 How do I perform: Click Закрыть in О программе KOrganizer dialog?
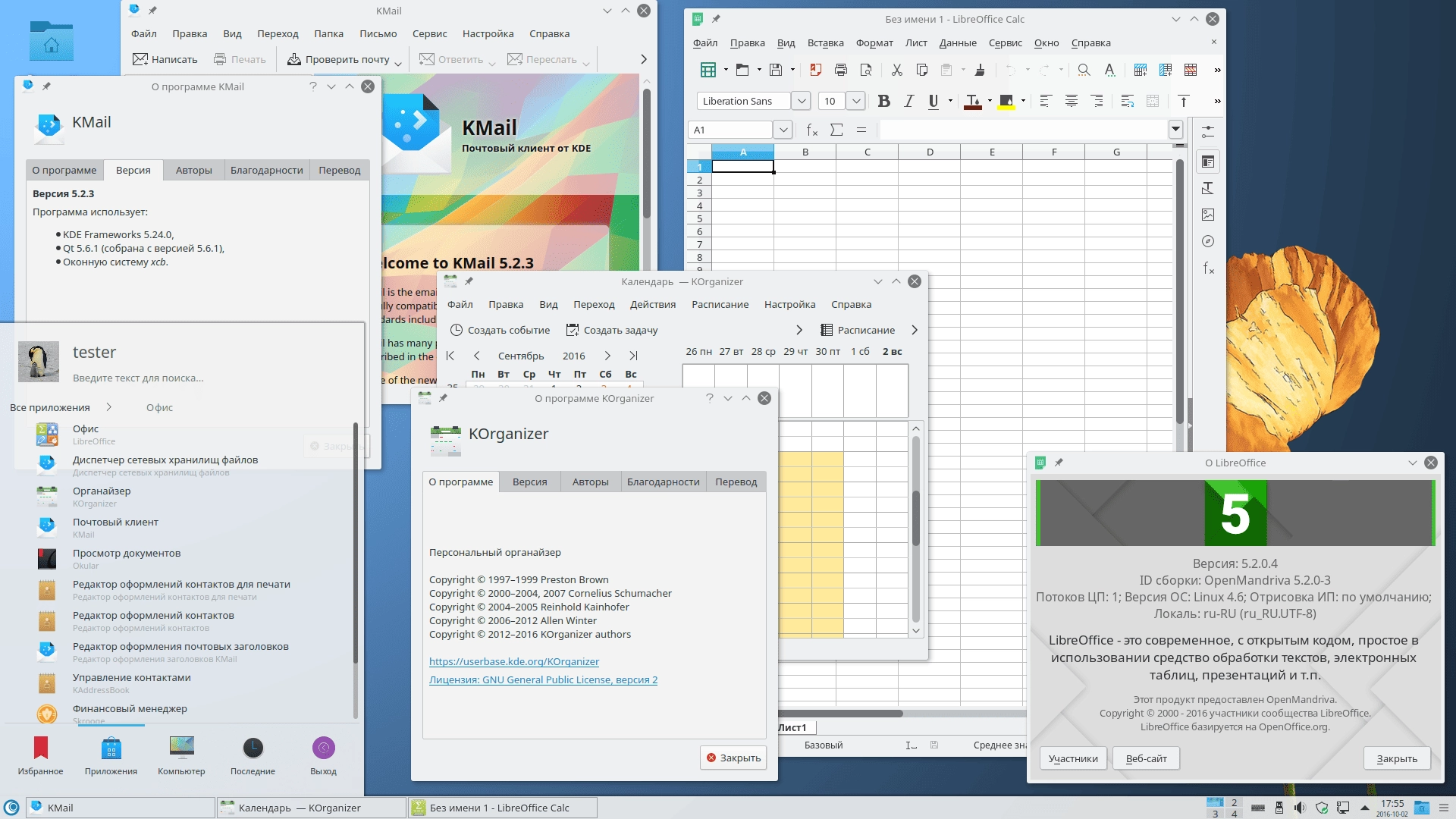[x=733, y=758]
